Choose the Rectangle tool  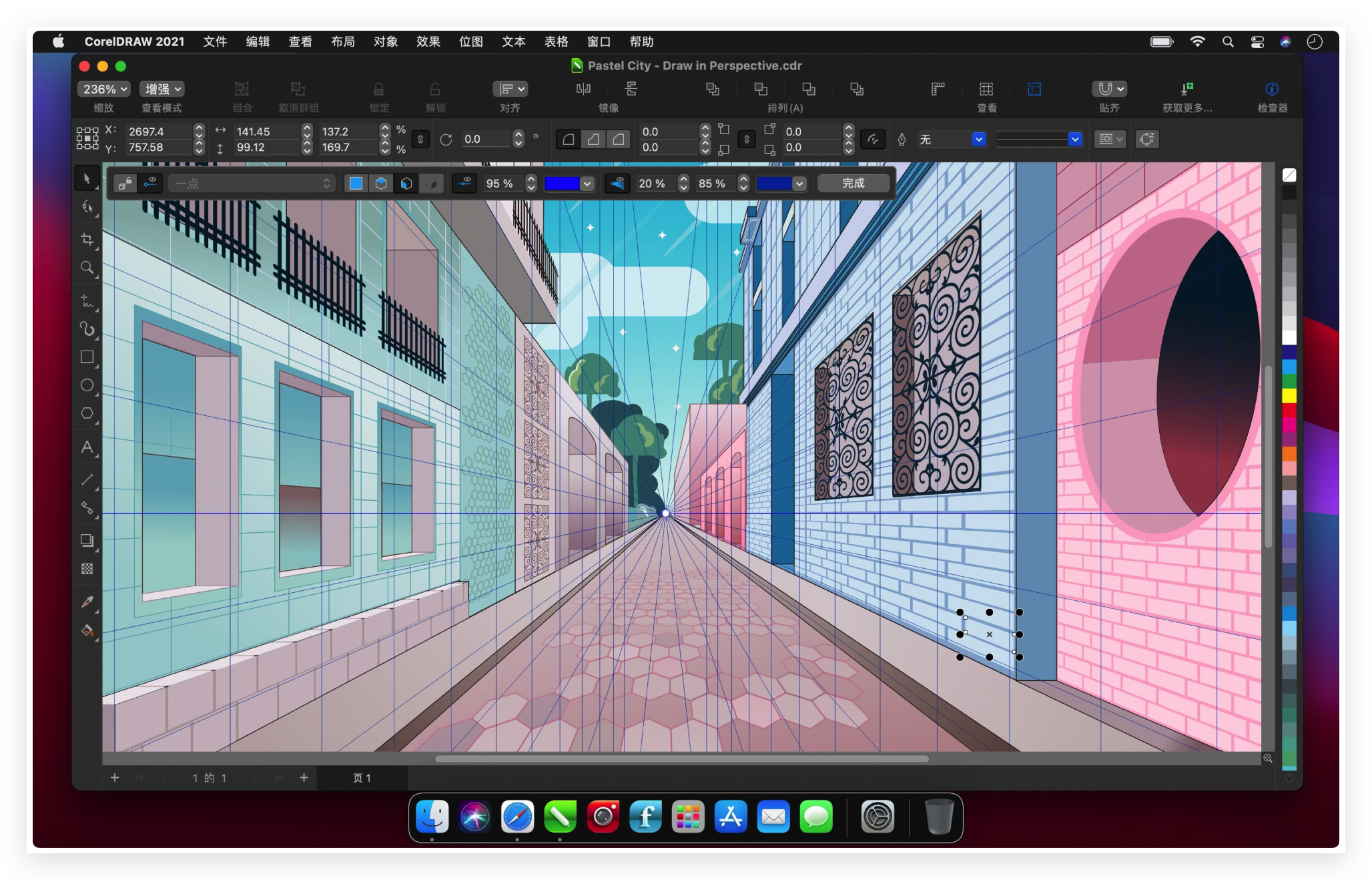[87, 357]
